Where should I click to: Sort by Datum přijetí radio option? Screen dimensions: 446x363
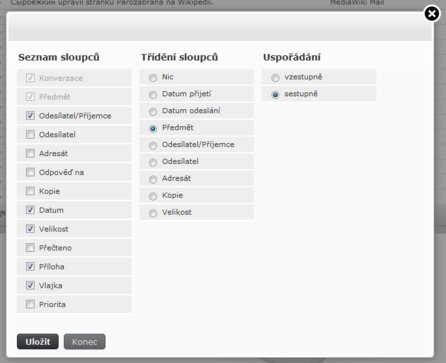[153, 95]
